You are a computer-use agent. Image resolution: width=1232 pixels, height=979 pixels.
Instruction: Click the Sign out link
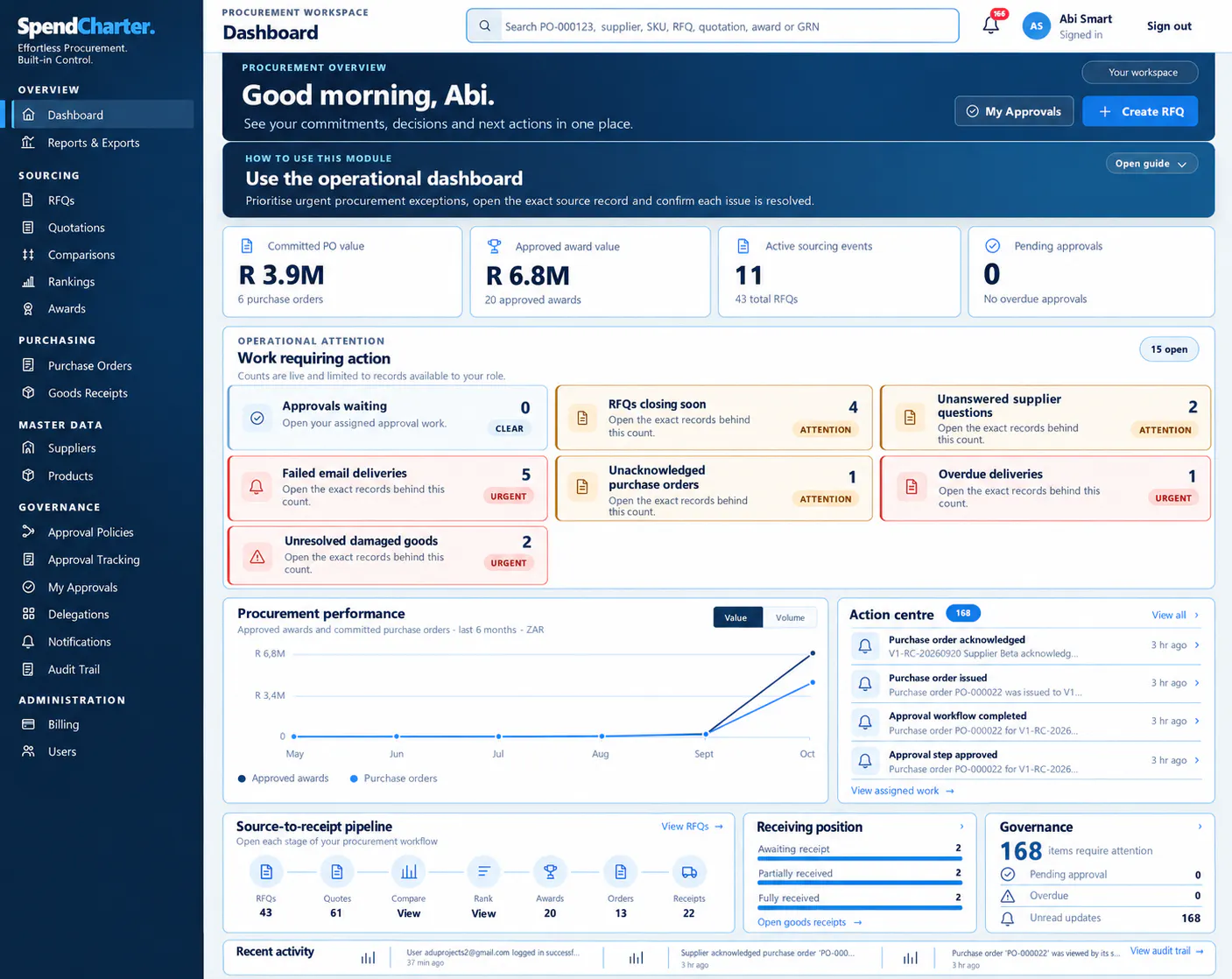1169,26
